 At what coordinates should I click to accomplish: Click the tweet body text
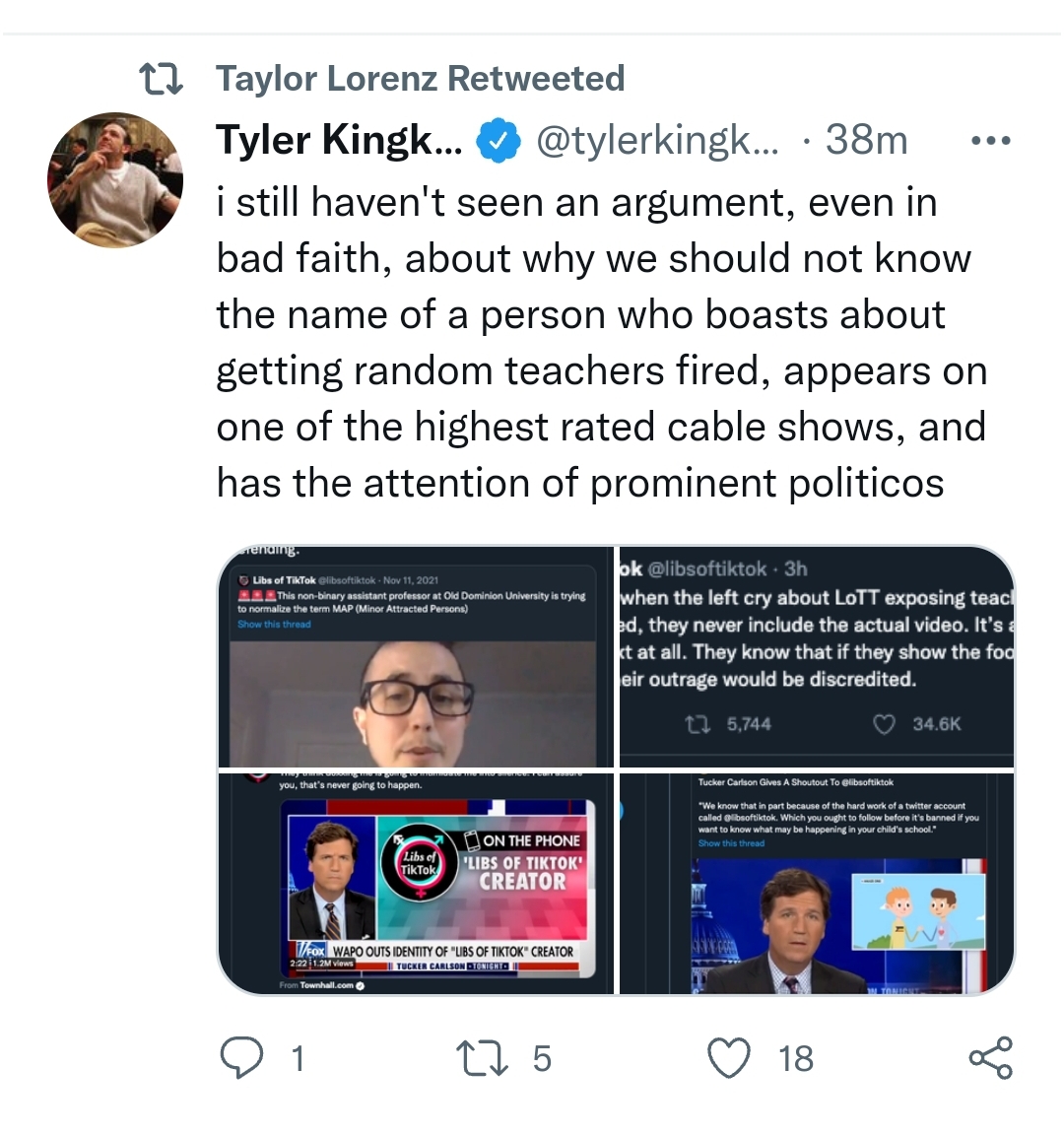pos(602,342)
